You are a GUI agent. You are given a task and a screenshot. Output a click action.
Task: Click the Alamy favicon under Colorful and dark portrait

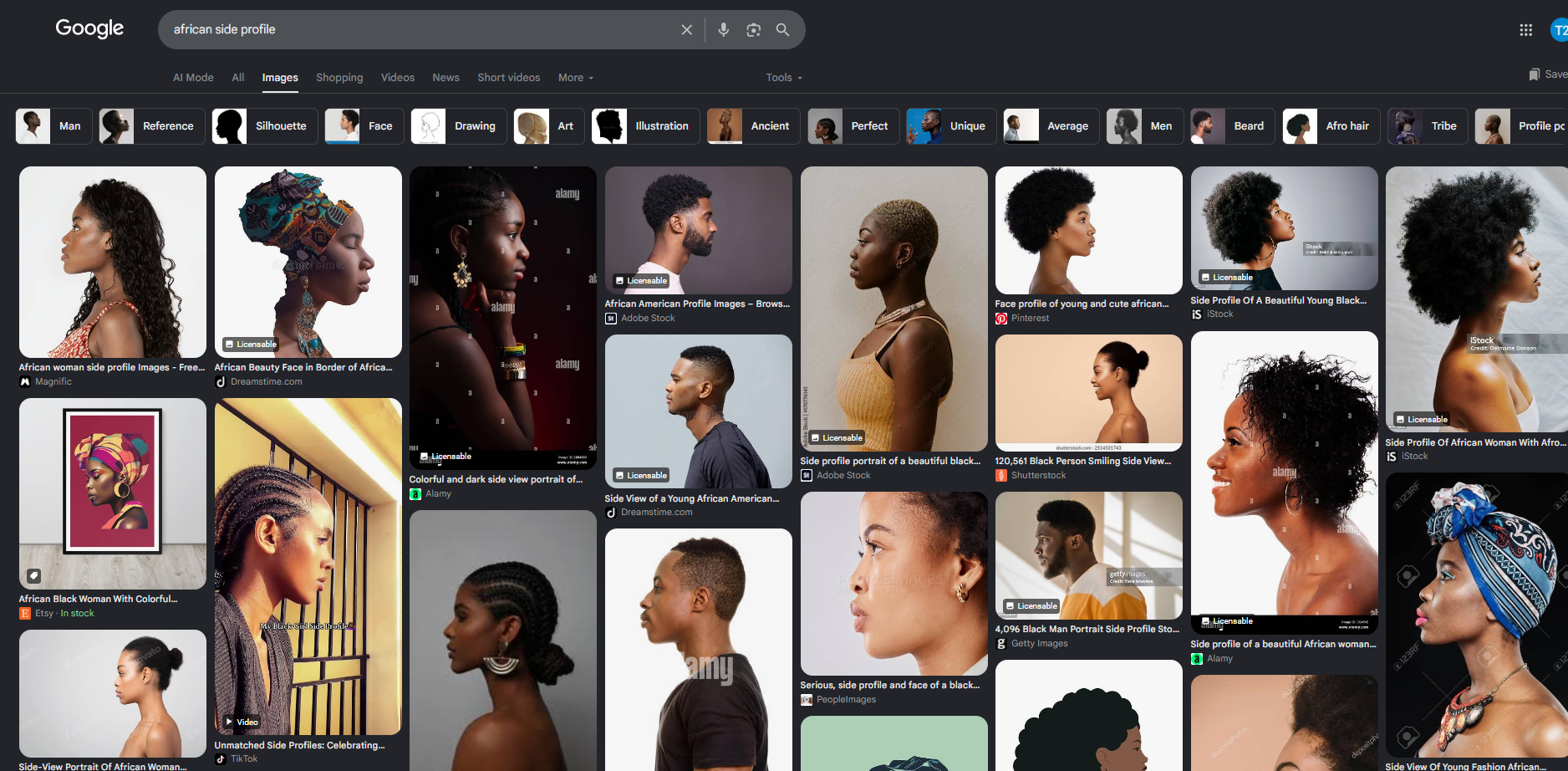[415, 494]
